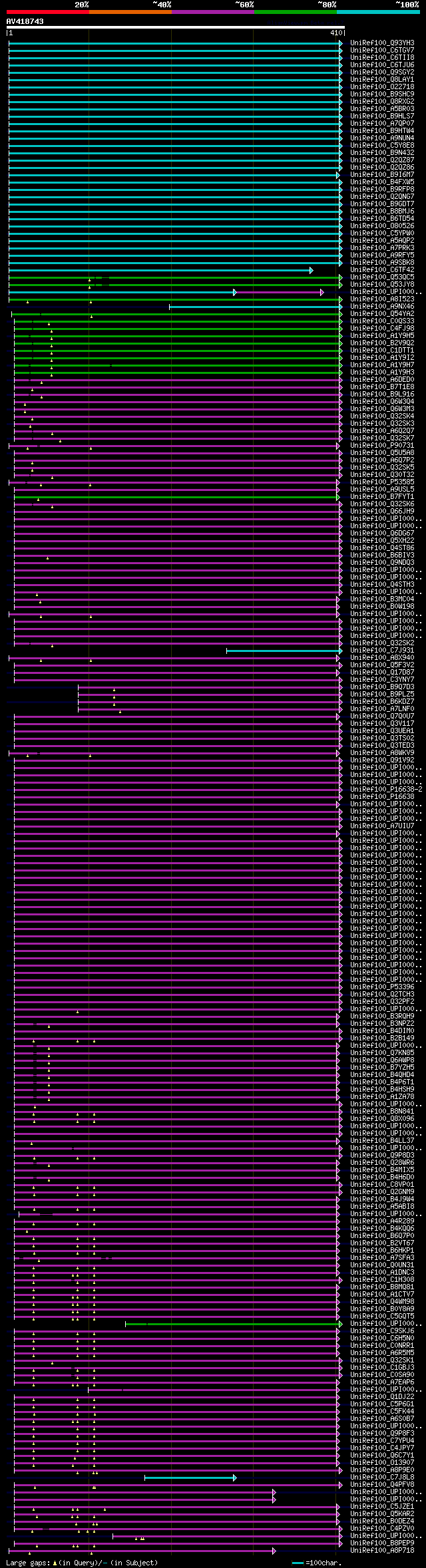
Task: Click hit label UniRef100_O80526
Action: click(x=382, y=226)
